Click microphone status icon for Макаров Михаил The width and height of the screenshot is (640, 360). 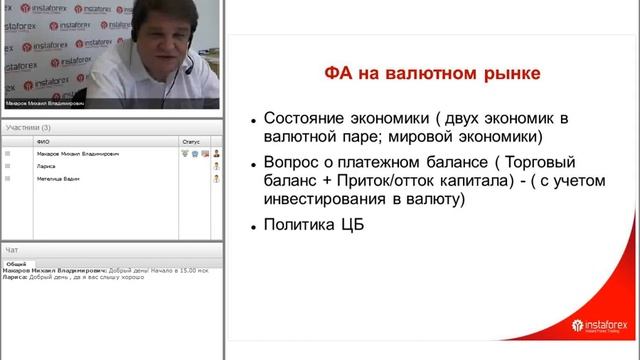pyautogui.click(x=185, y=153)
